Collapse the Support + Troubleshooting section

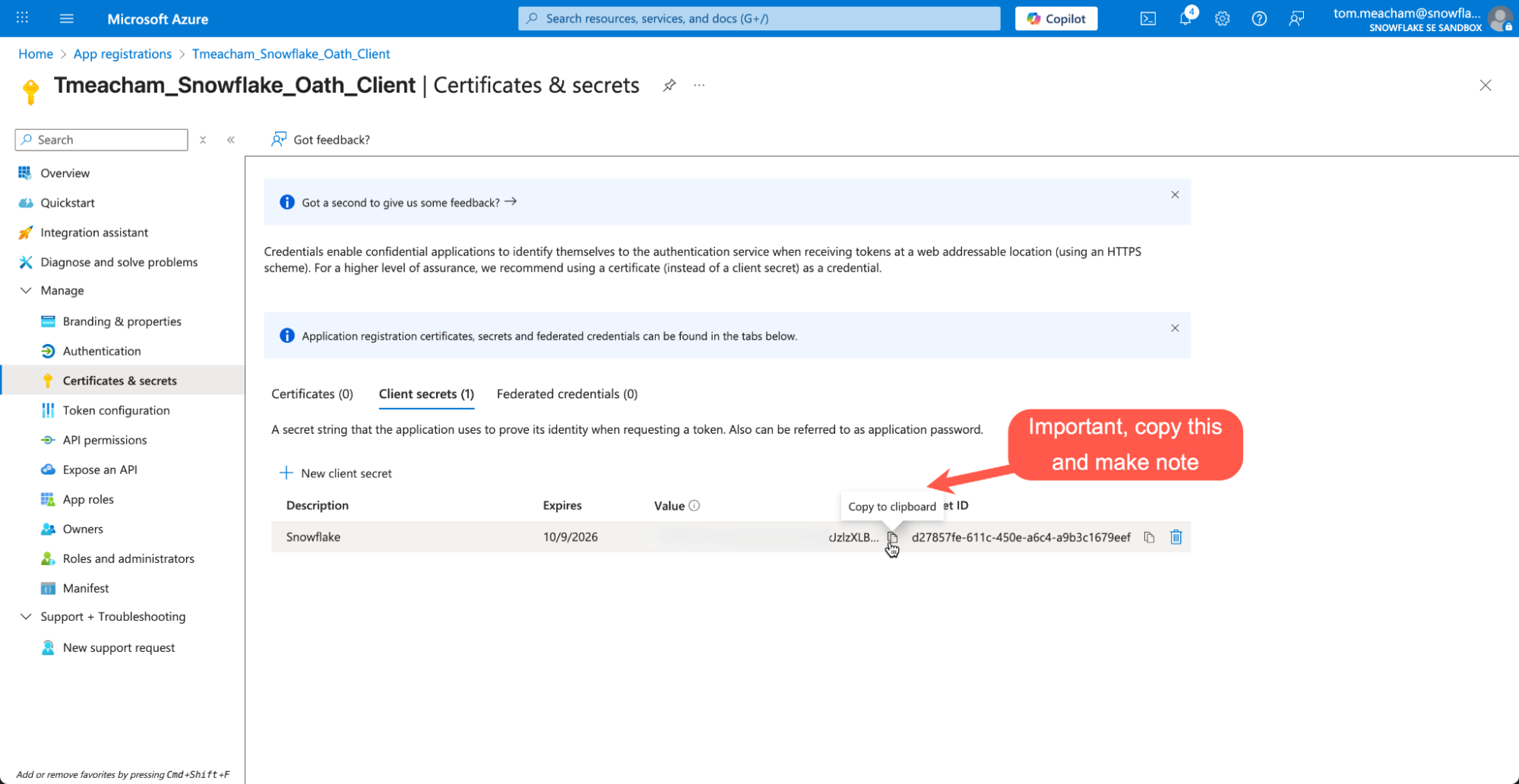[x=26, y=617]
